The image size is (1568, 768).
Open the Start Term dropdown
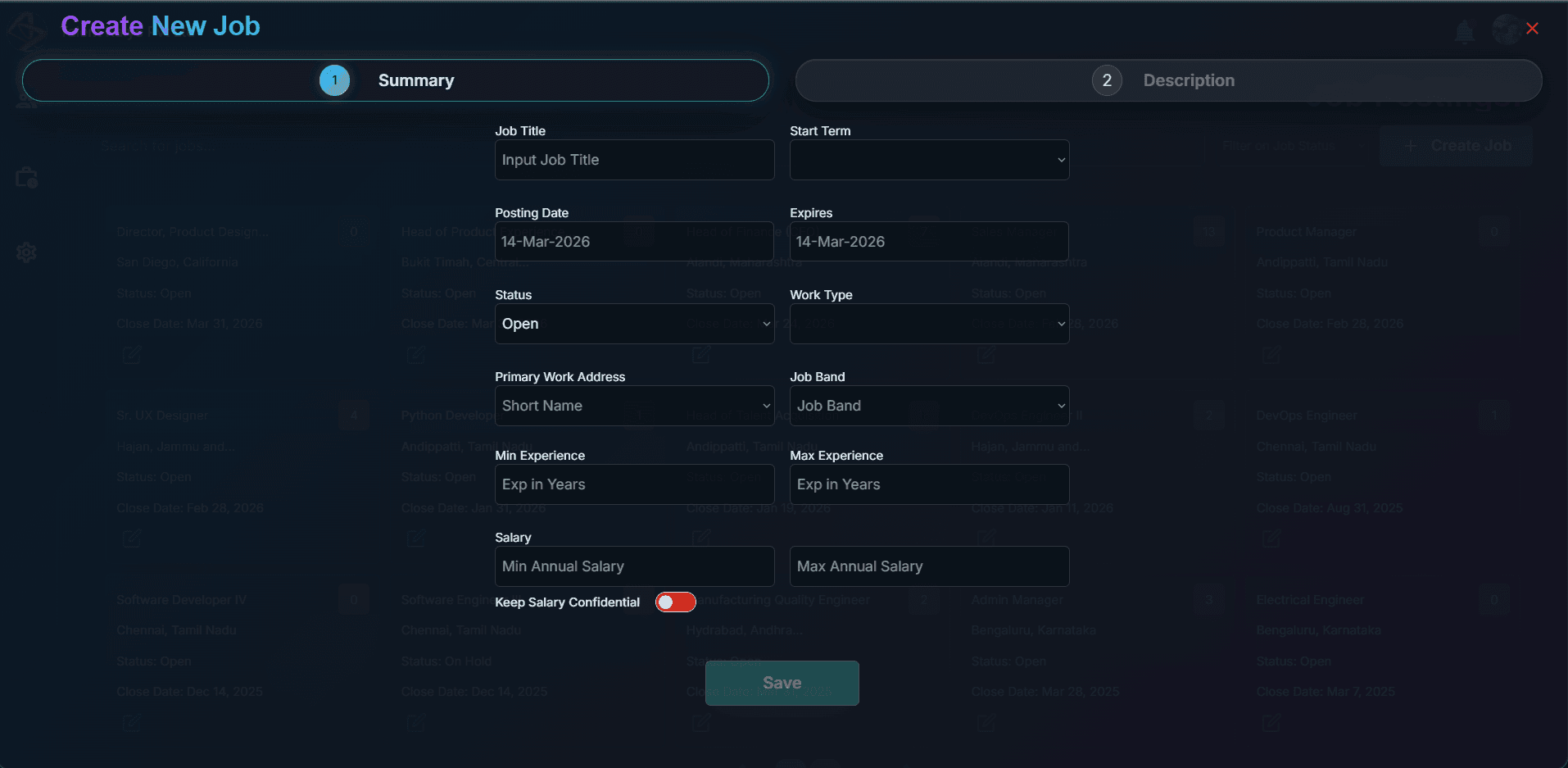point(928,160)
